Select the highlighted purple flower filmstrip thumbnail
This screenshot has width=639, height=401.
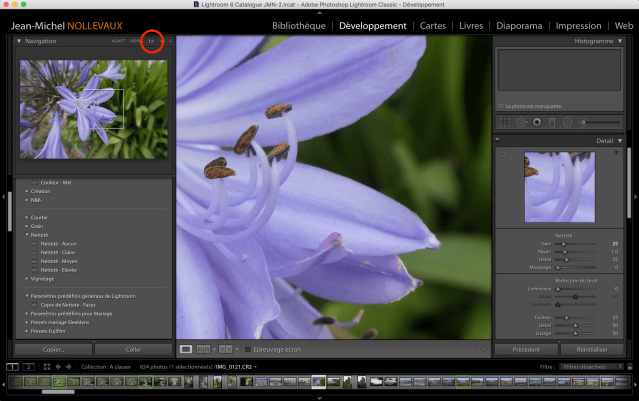pos(319,381)
